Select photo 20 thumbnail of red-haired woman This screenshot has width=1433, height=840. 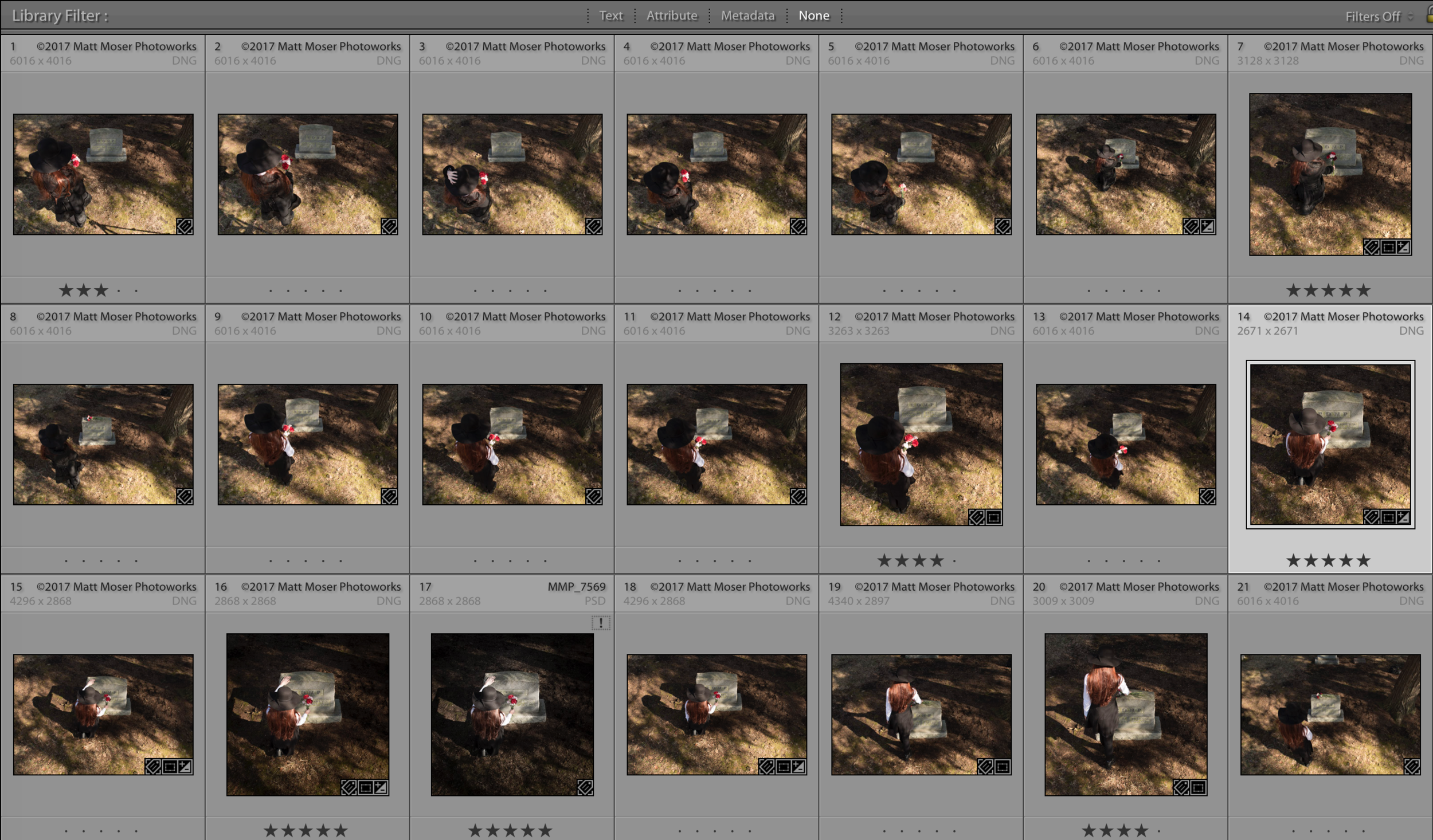(x=1126, y=714)
